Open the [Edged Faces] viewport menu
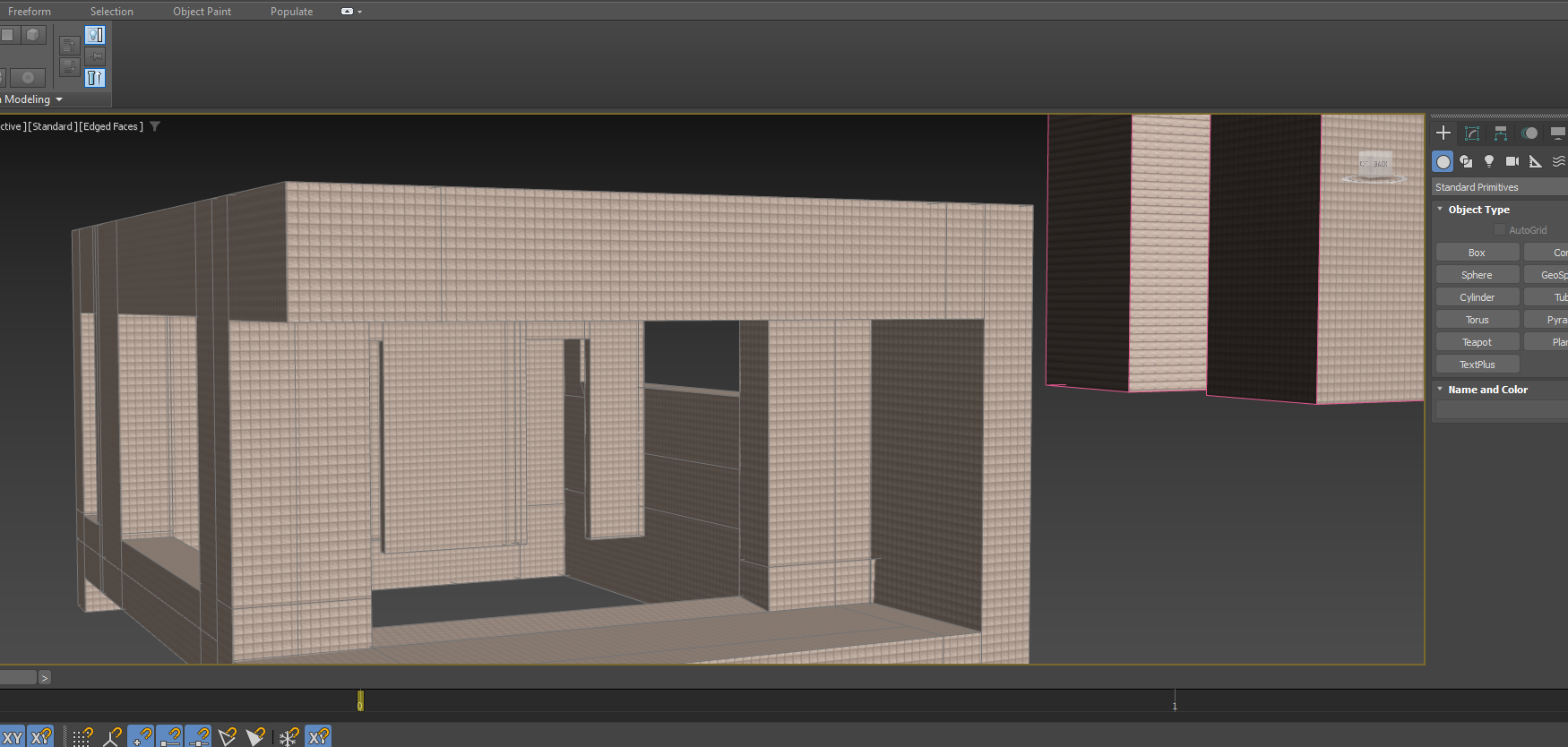Image resolution: width=1568 pixels, height=747 pixels. point(111,126)
